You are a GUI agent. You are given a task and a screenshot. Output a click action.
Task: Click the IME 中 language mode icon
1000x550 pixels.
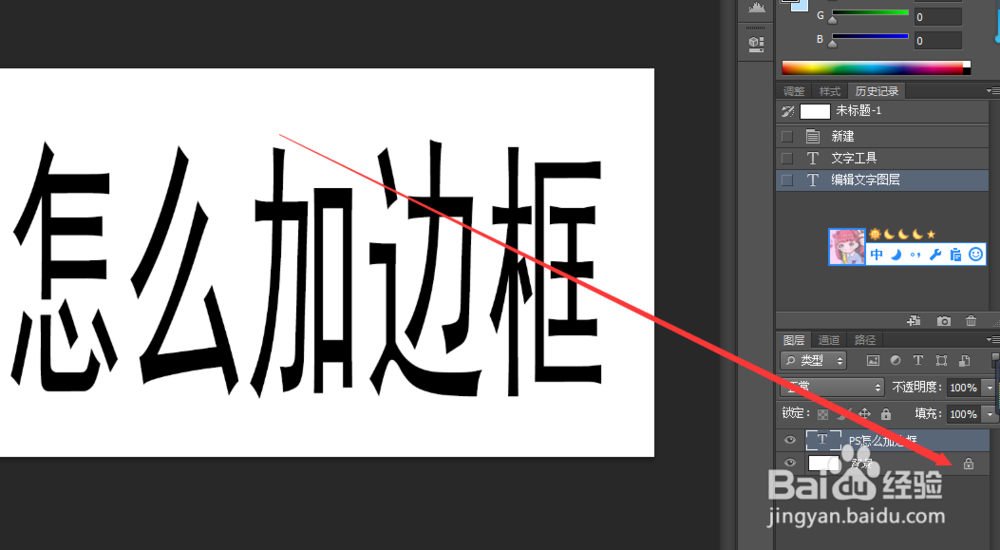[877, 255]
